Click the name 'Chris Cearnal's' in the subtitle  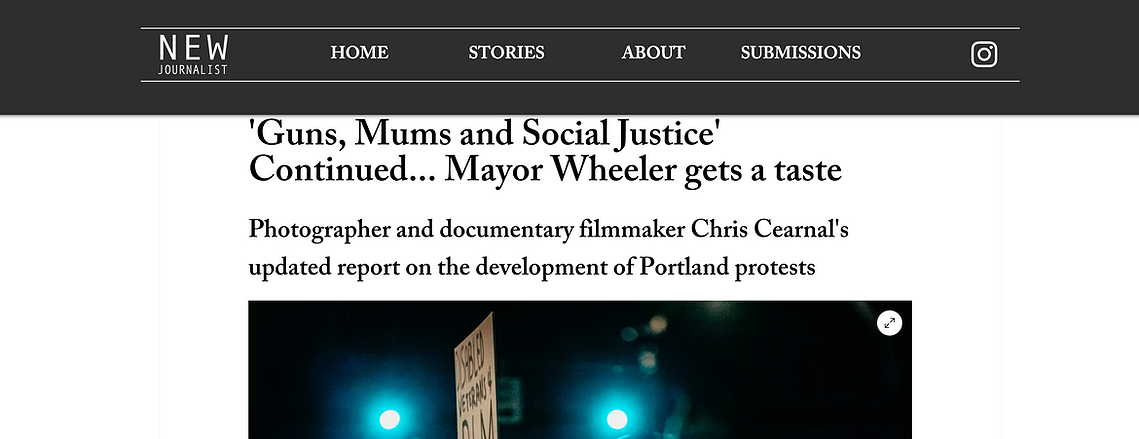pyautogui.click(x=769, y=230)
